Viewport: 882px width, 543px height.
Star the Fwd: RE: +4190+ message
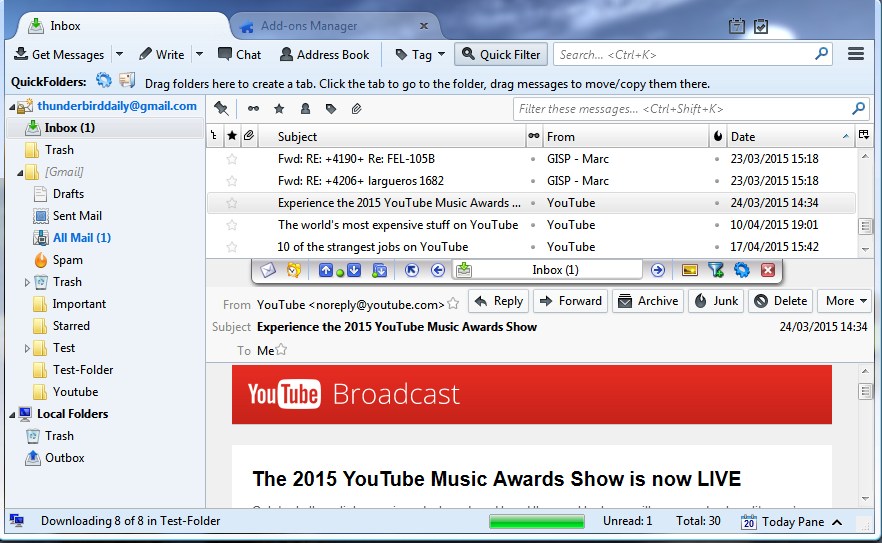(x=232, y=159)
